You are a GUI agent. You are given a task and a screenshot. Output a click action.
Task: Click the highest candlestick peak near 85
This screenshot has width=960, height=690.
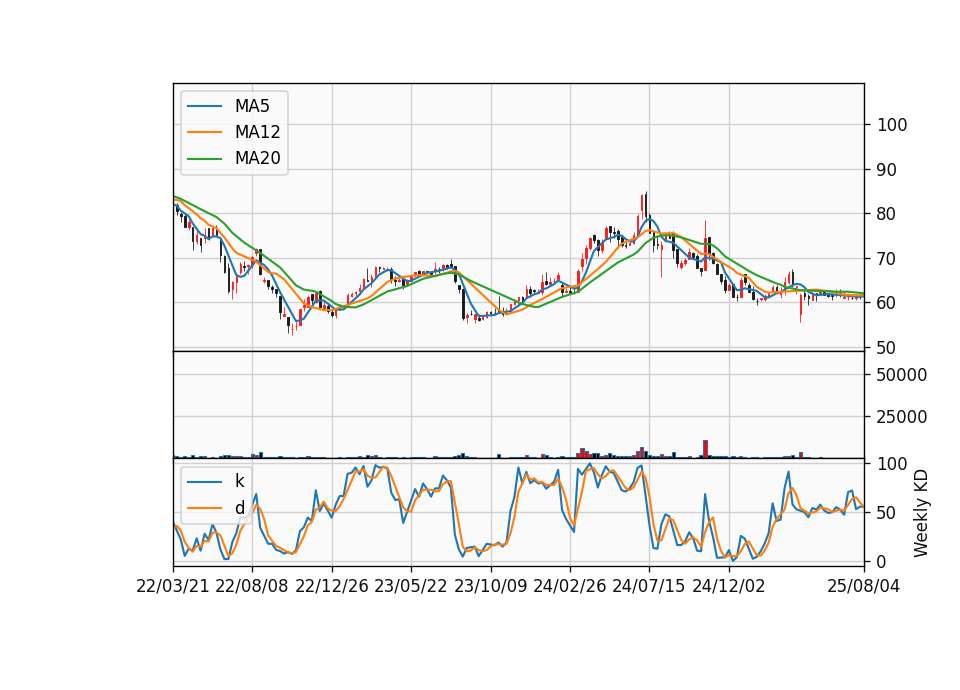[x=645, y=208]
